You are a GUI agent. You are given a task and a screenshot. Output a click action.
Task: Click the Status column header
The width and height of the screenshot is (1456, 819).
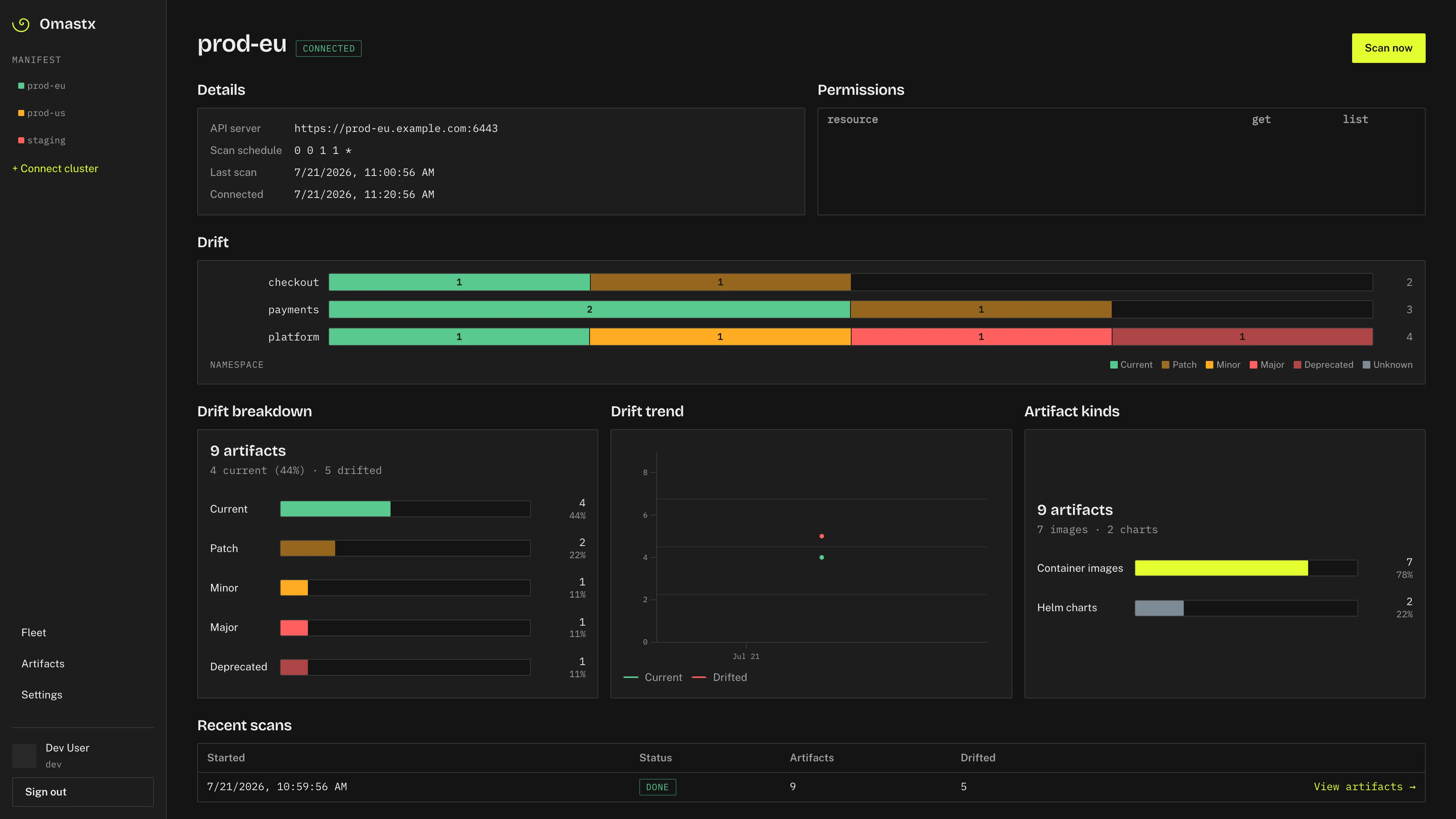tap(656, 758)
